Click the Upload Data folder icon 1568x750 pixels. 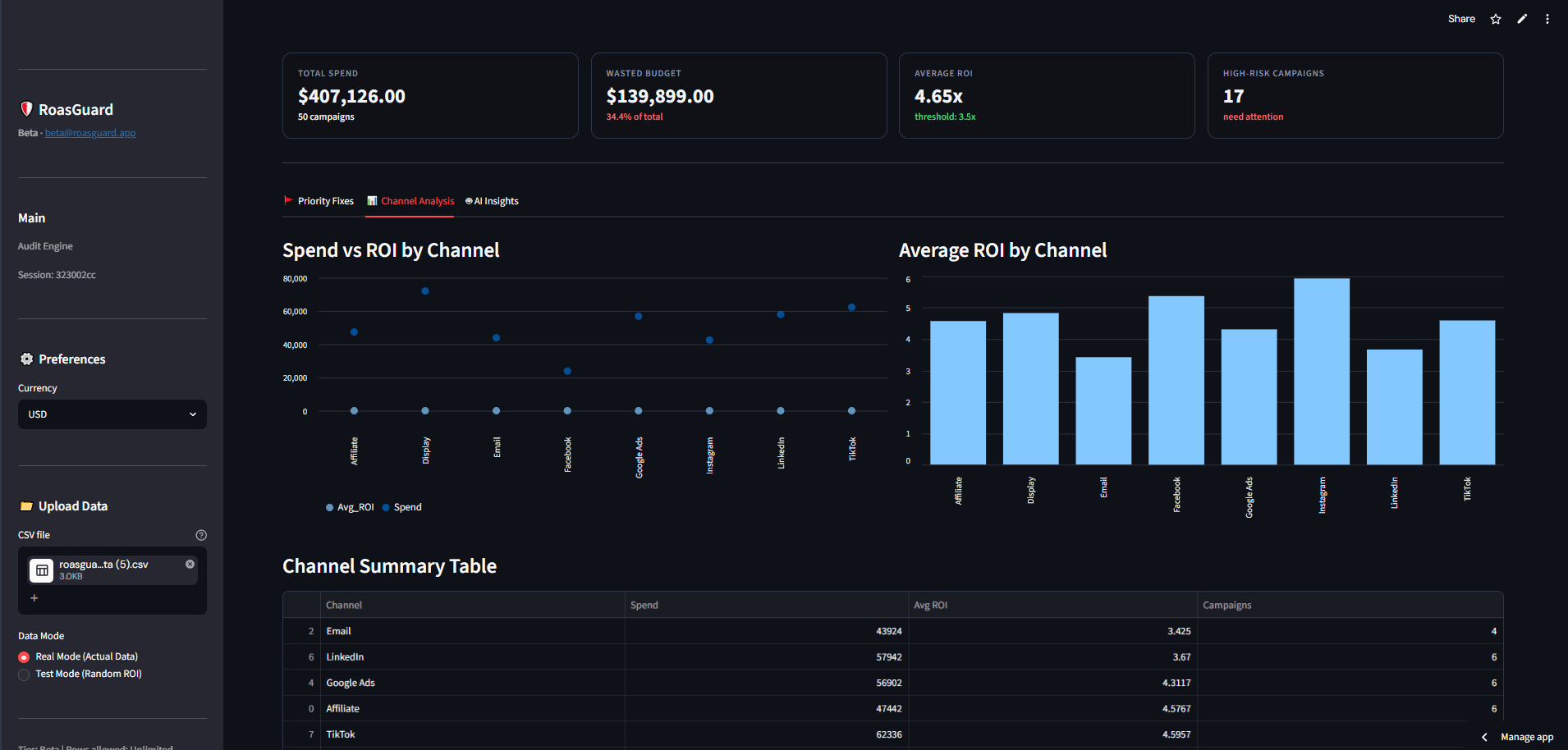tap(26, 506)
